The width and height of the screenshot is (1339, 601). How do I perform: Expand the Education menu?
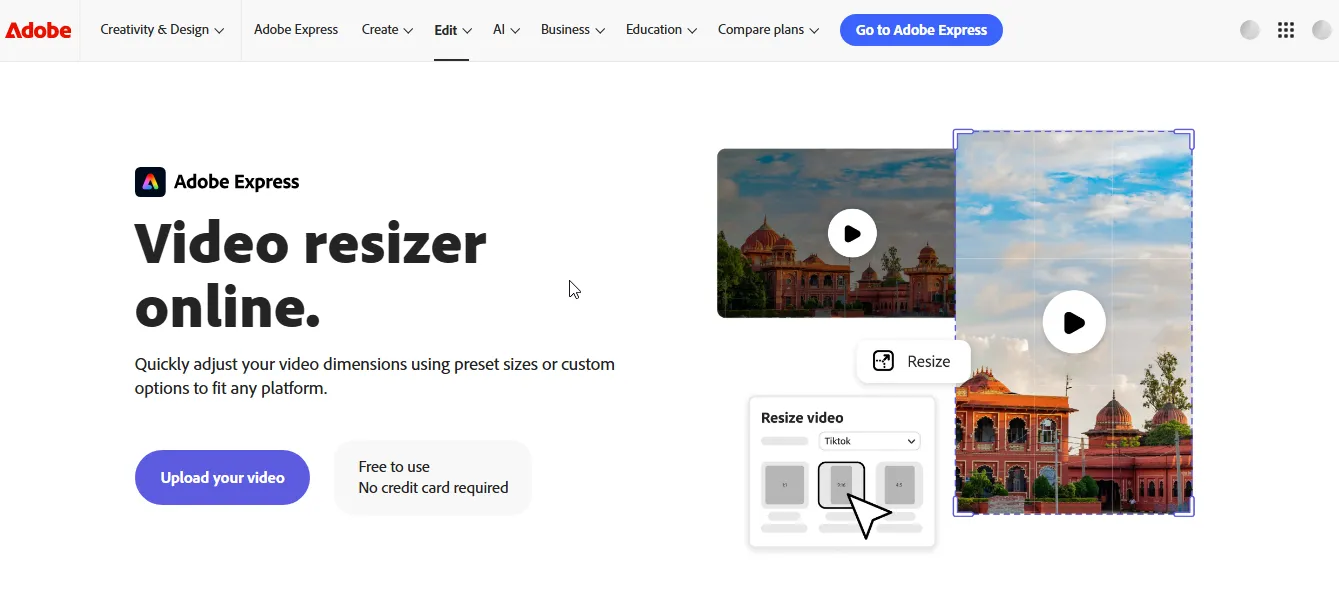(x=661, y=30)
